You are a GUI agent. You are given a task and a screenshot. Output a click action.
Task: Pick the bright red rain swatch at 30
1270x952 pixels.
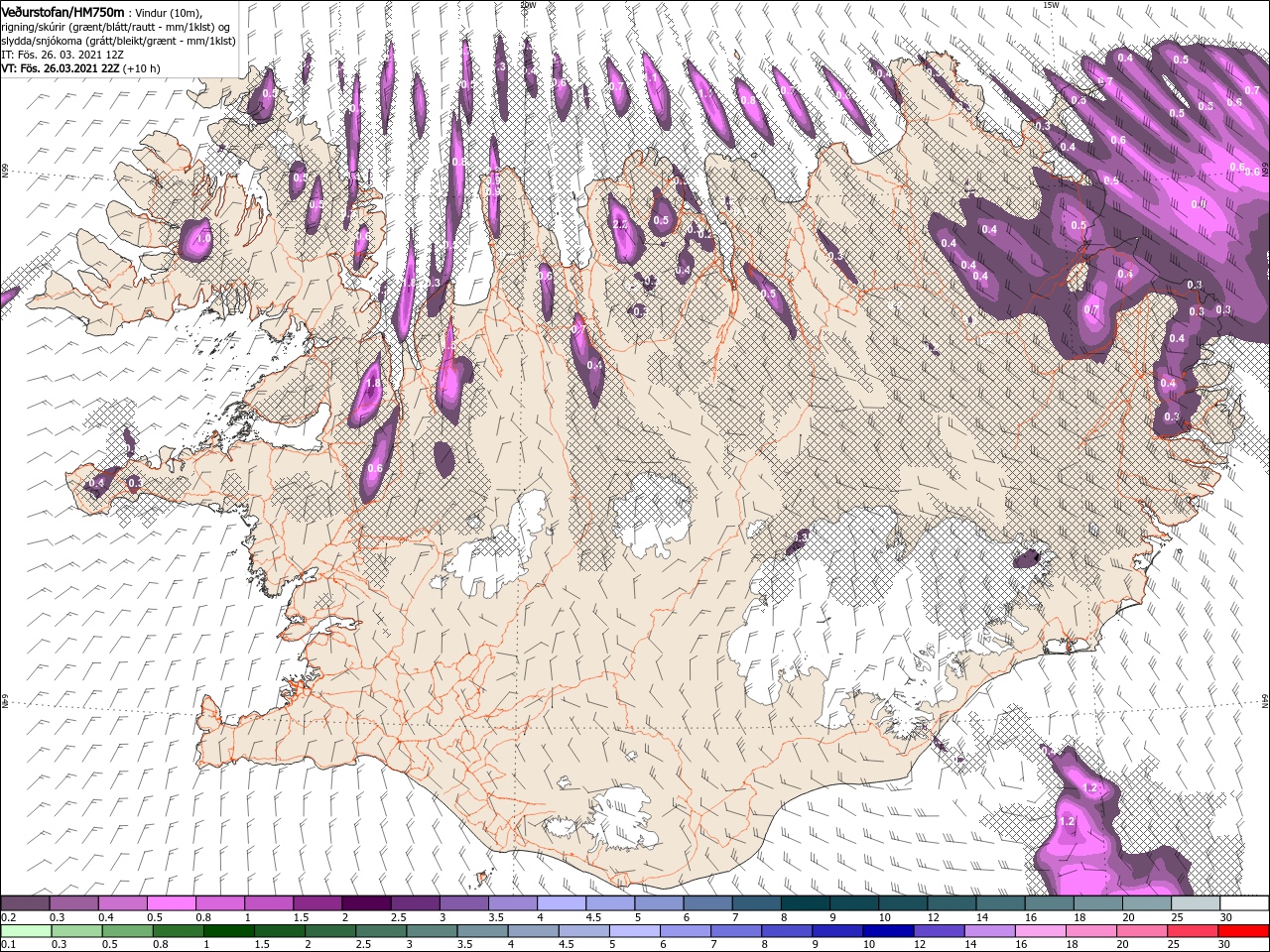tap(1244, 931)
